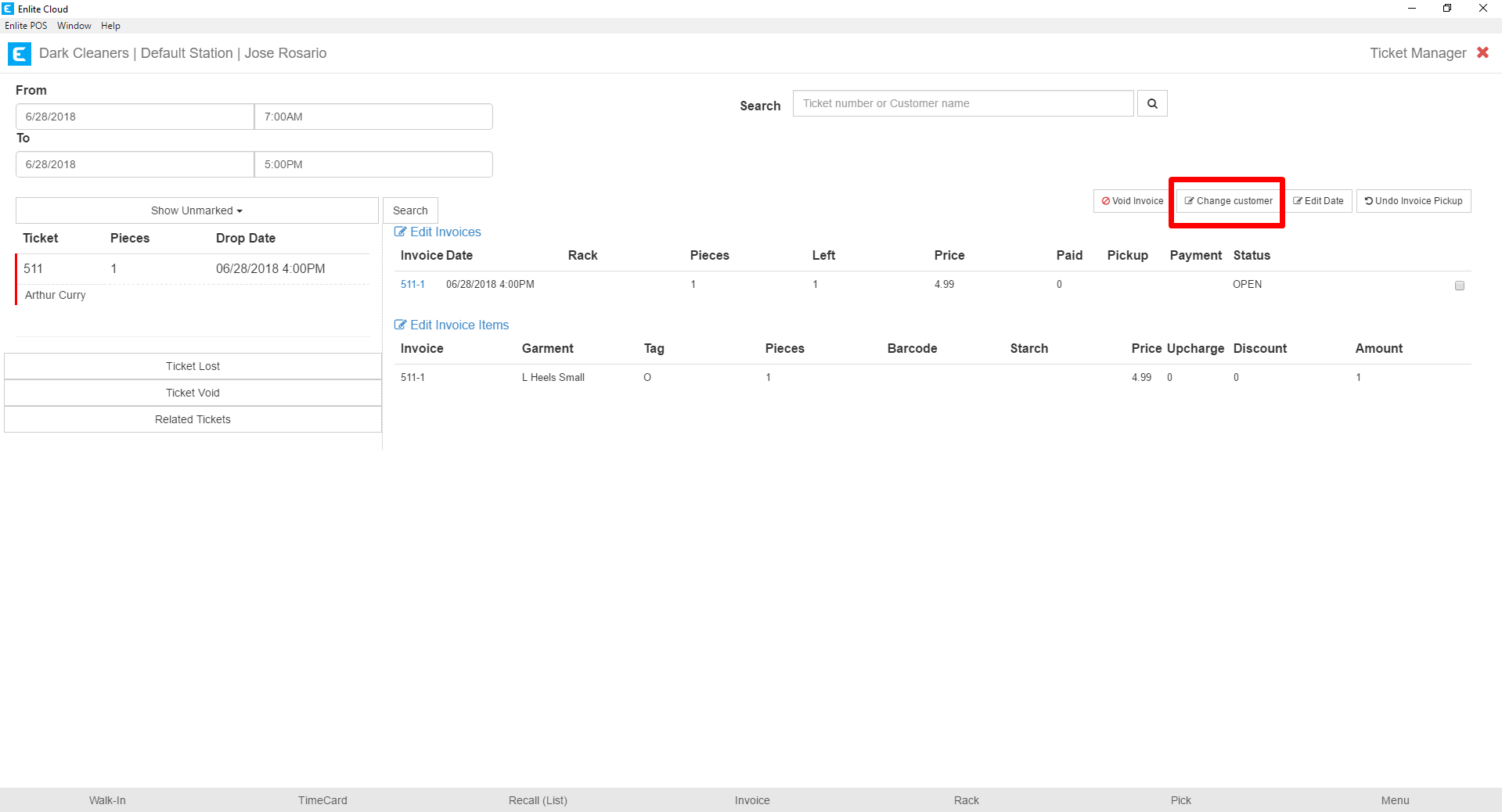Open Menu in the bottom bar
The height and width of the screenshot is (812, 1502).
coord(1395,800)
